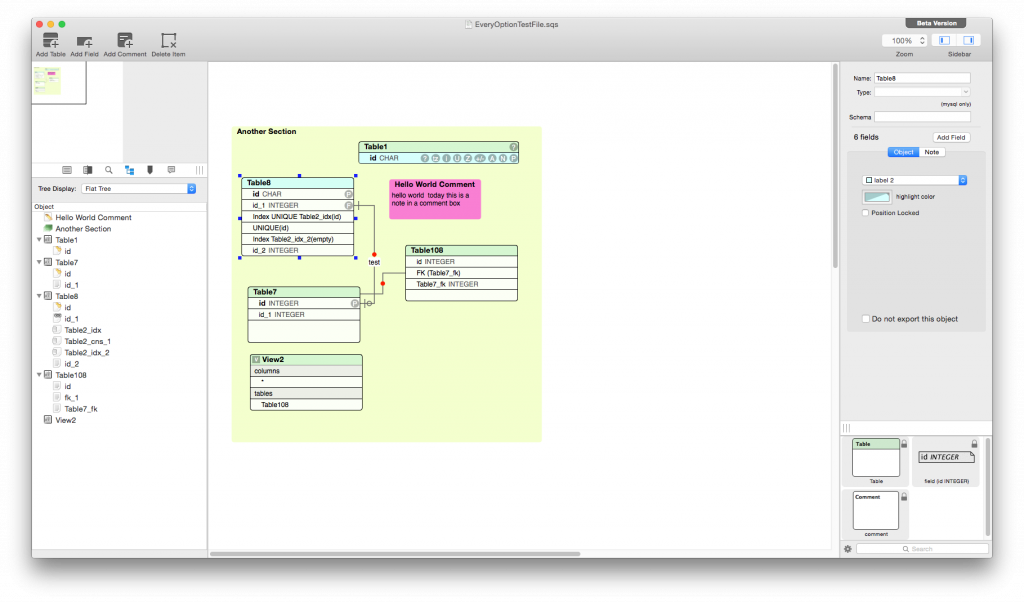Click the speech bubble comments icon

pyautogui.click(x=171, y=170)
